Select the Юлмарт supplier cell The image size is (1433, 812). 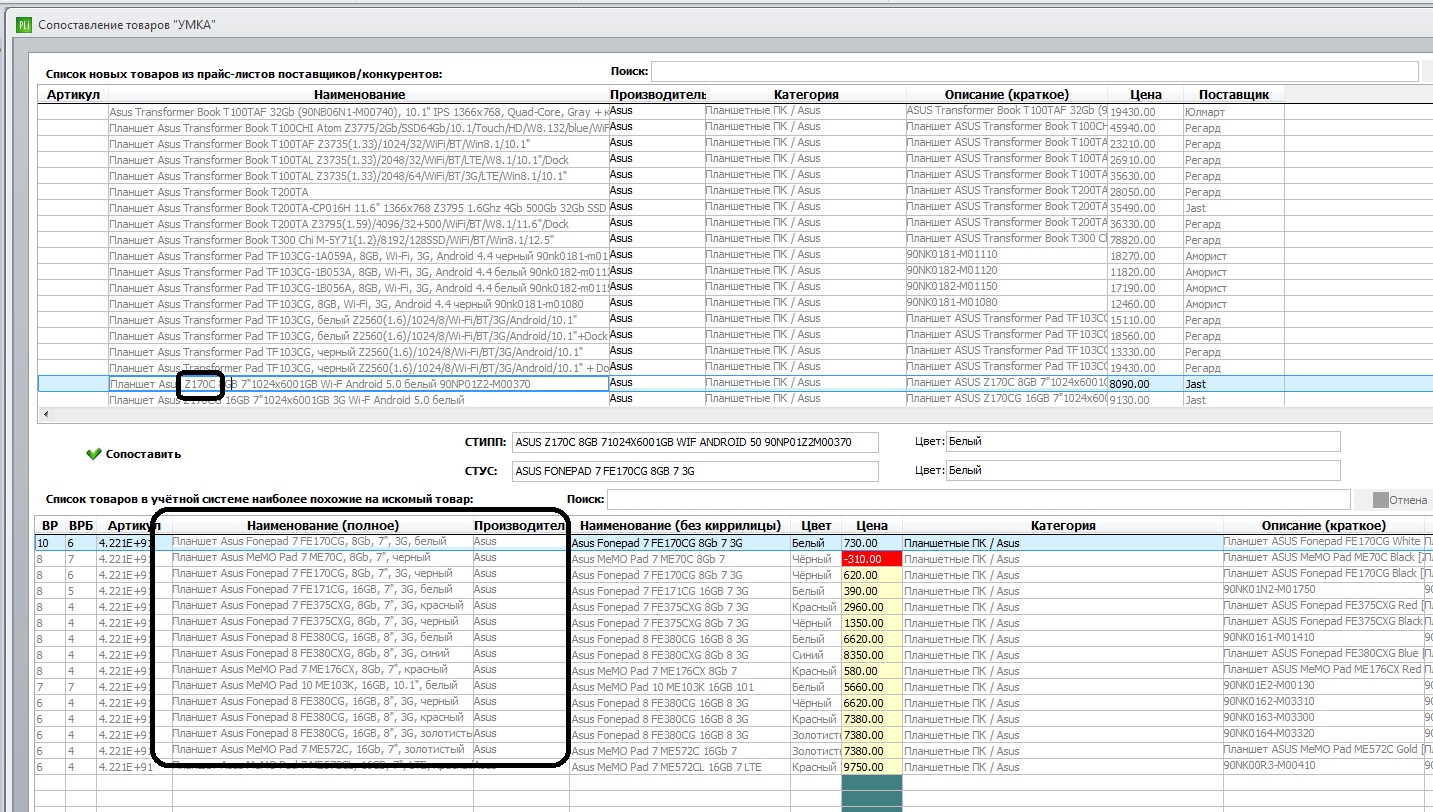pos(1234,112)
